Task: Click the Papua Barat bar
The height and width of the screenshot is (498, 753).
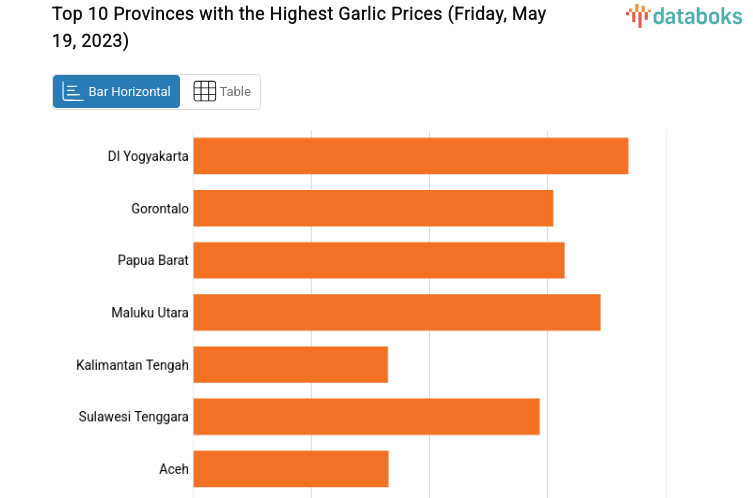Action: [378, 260]
